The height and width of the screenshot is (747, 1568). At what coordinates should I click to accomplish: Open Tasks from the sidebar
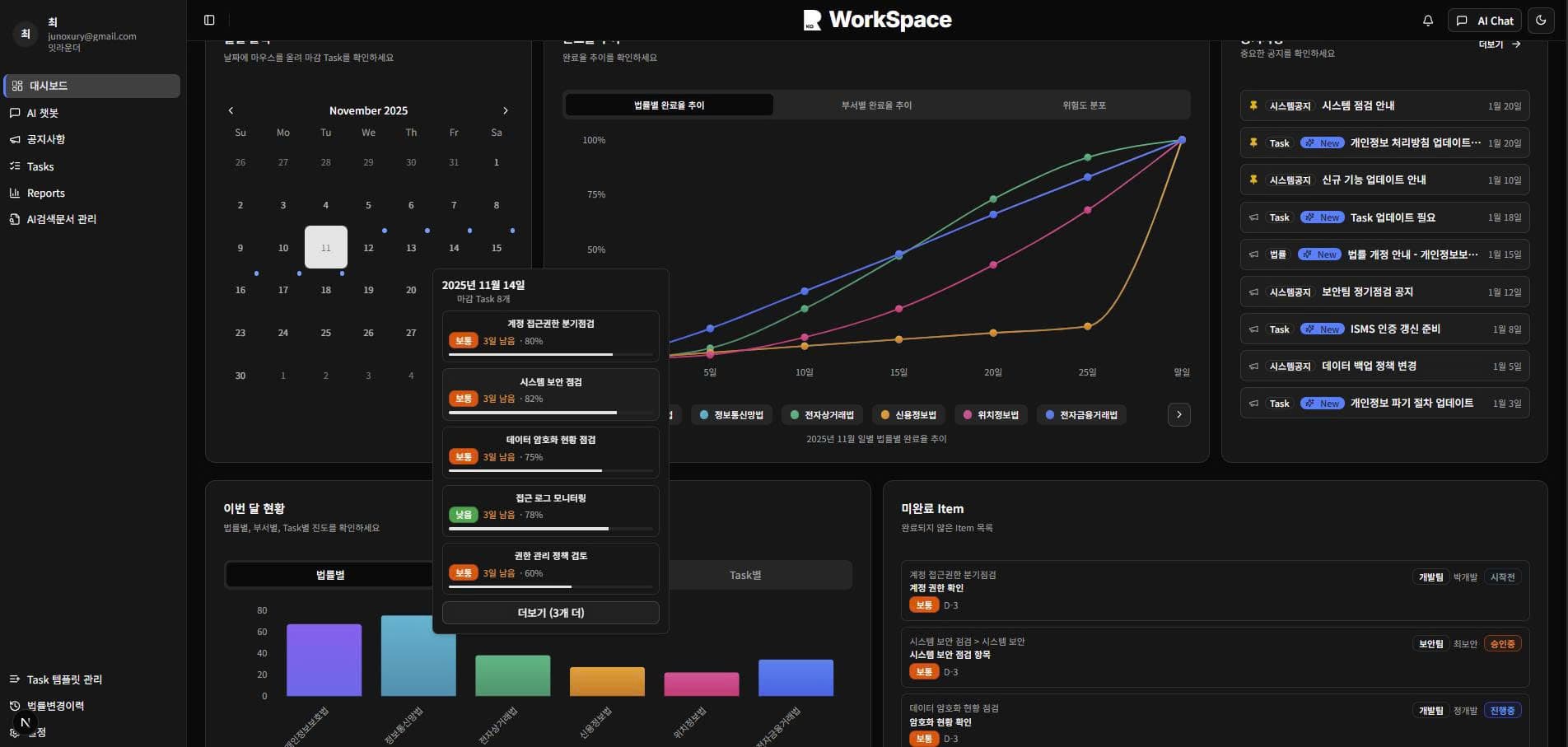tap(40, 166)
